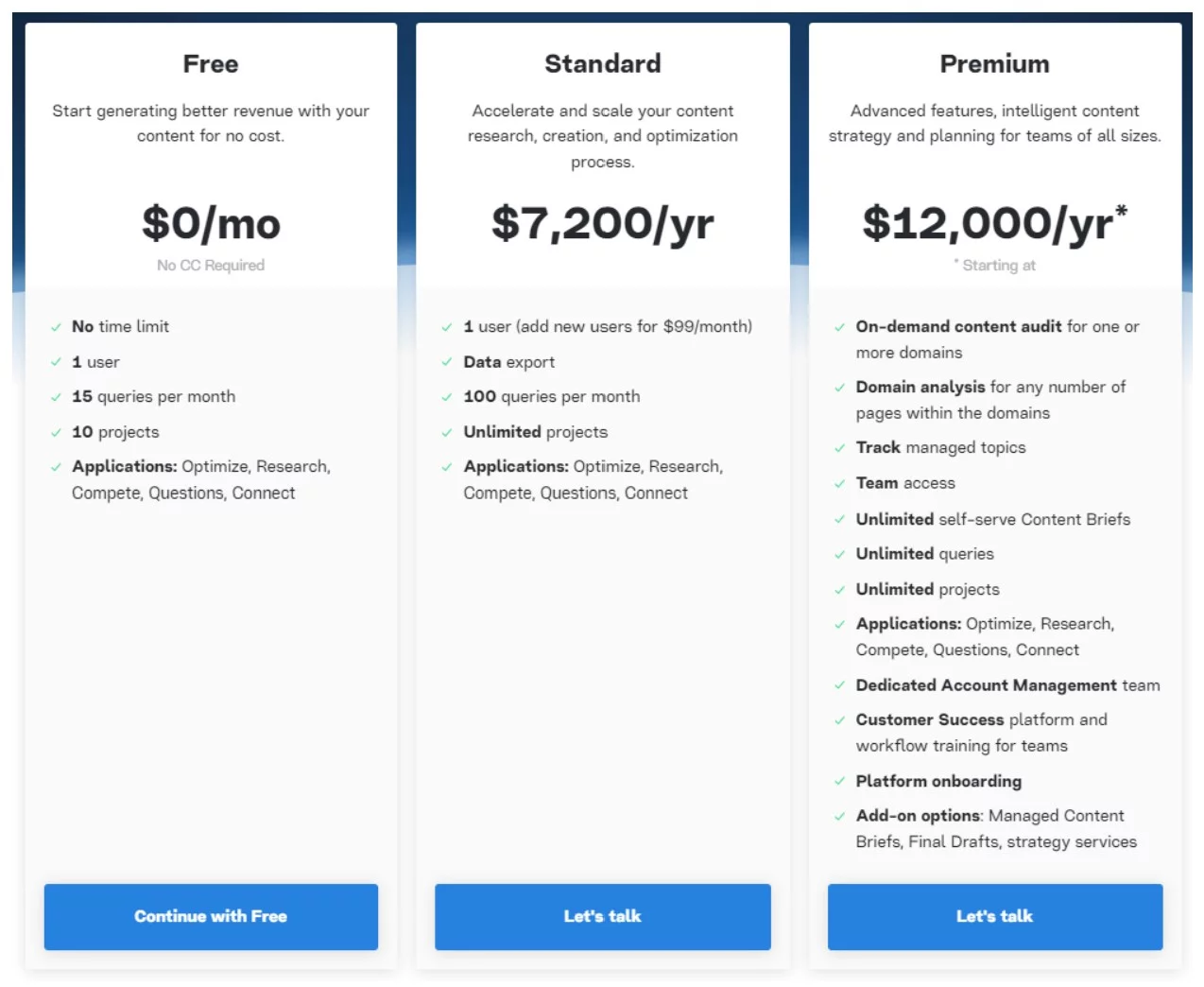Click the checkmark beside No time limit
The height and width of the screenshot is (987, 1204).
click(57, 327)
